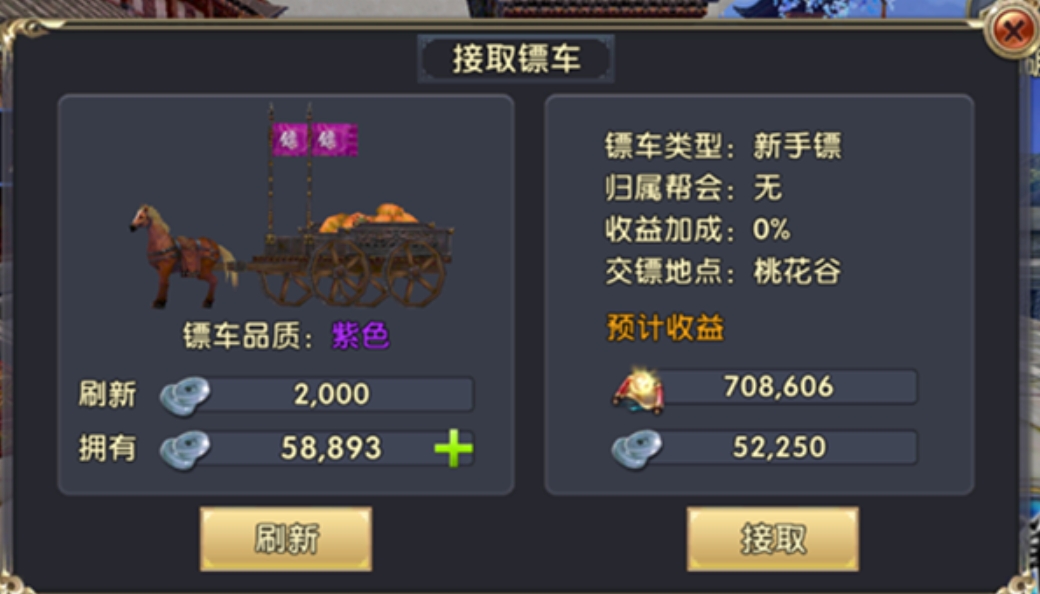1040x594 pixels.
Task: Click the silver coin icon beside 拥有
Action: (x=184, y=449)
